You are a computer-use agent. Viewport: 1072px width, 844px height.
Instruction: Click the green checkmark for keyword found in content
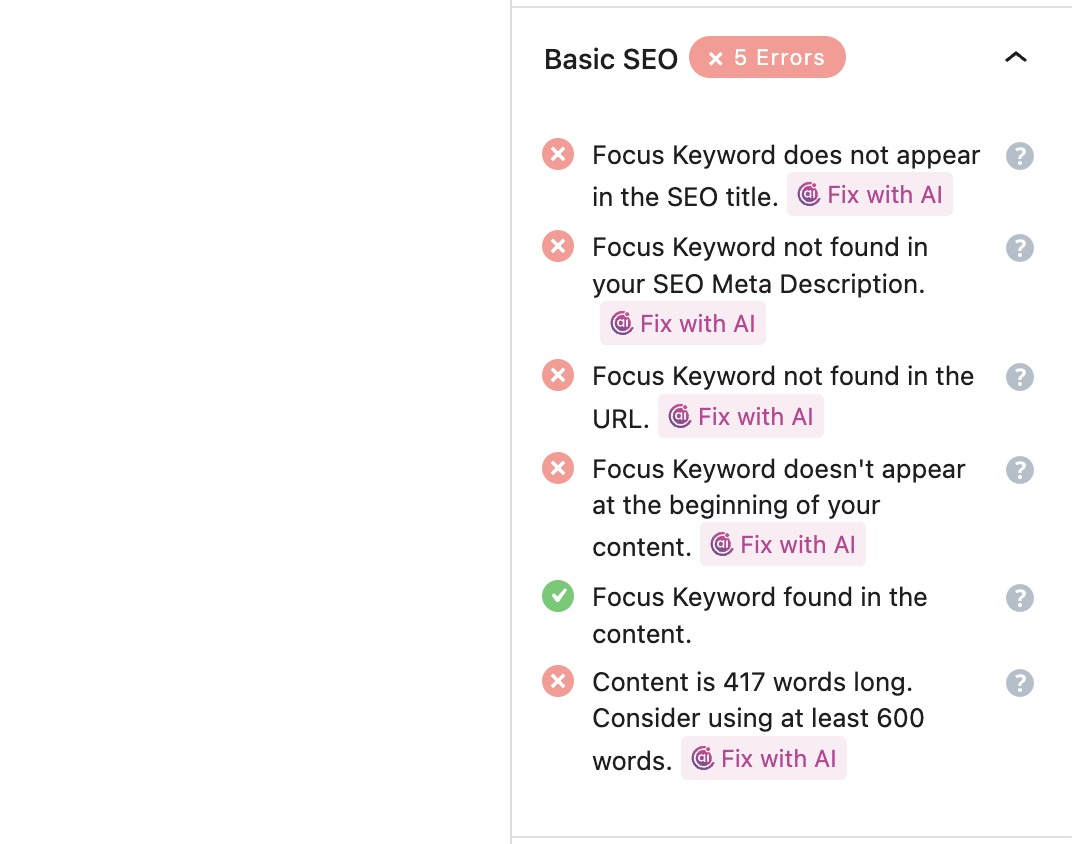click(x=558, y=596)
